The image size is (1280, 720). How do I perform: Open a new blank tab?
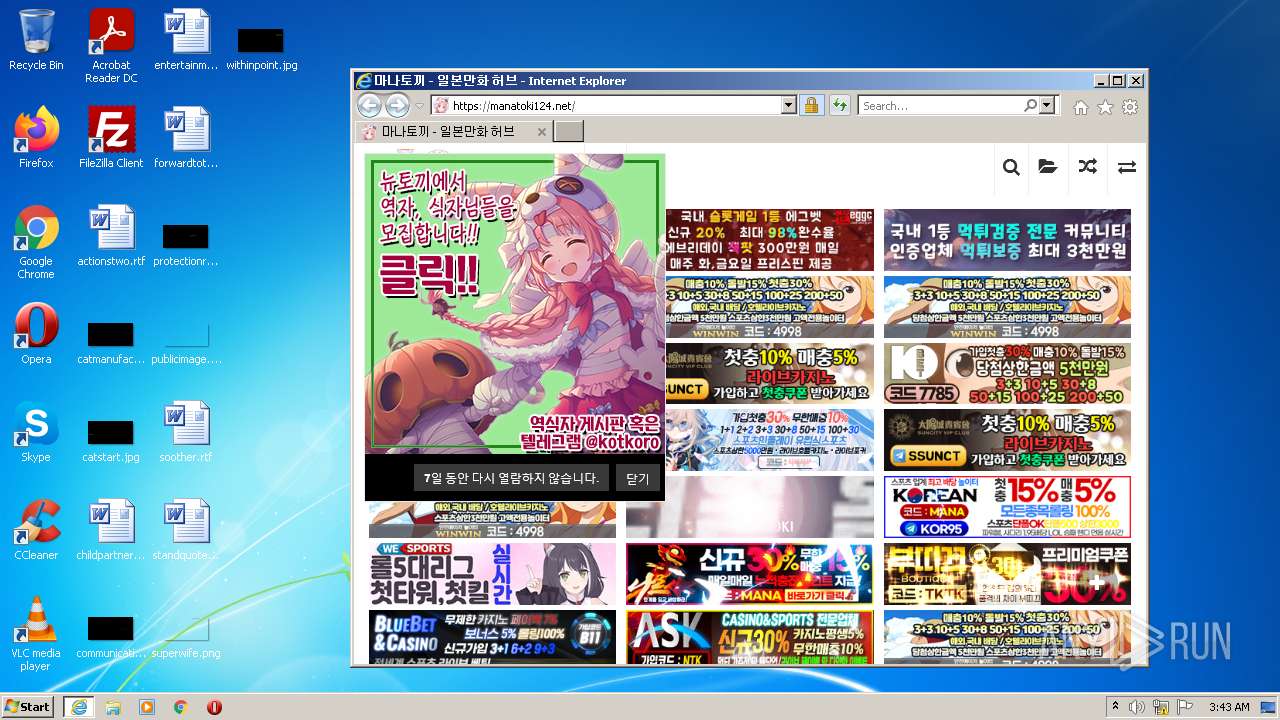[568, 131]
